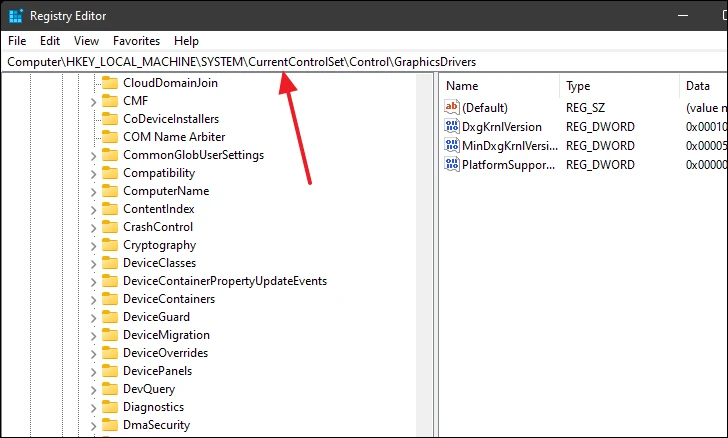The width and height of the screenshot is (728, 438).
Task: Click the Cryptography folder icon
Action: click(110, 245)
